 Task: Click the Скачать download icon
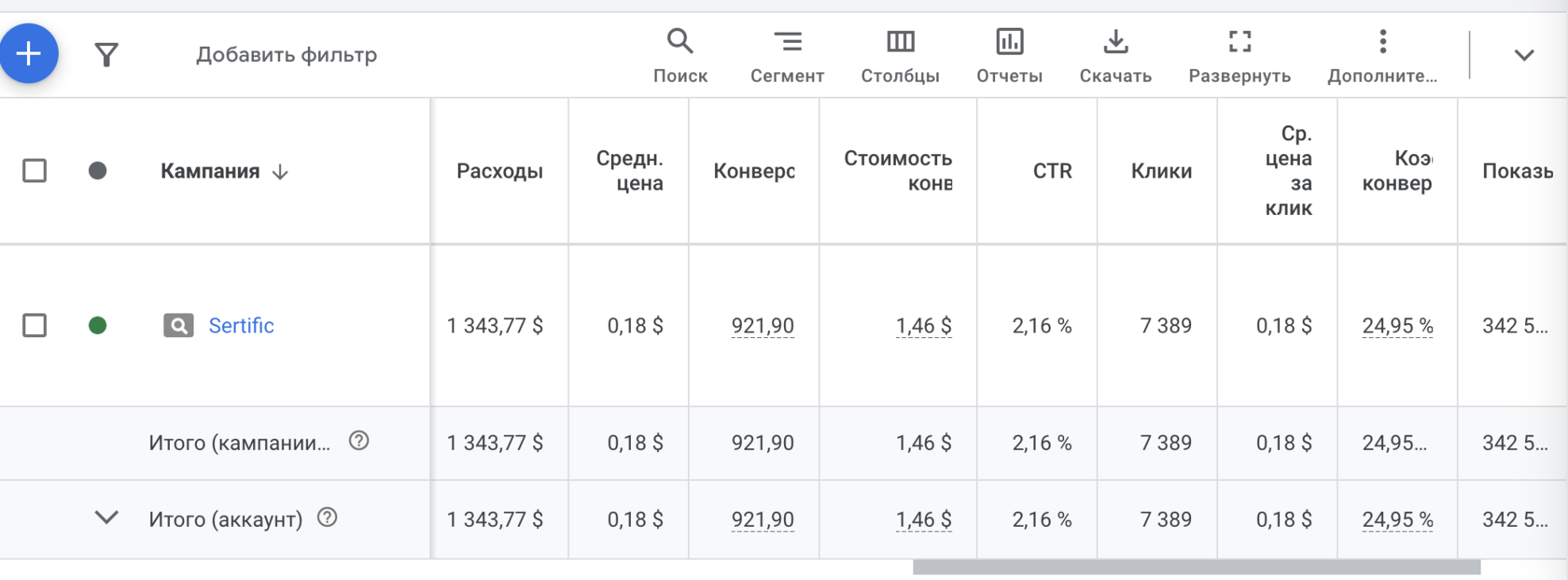tap(1115, 54)
